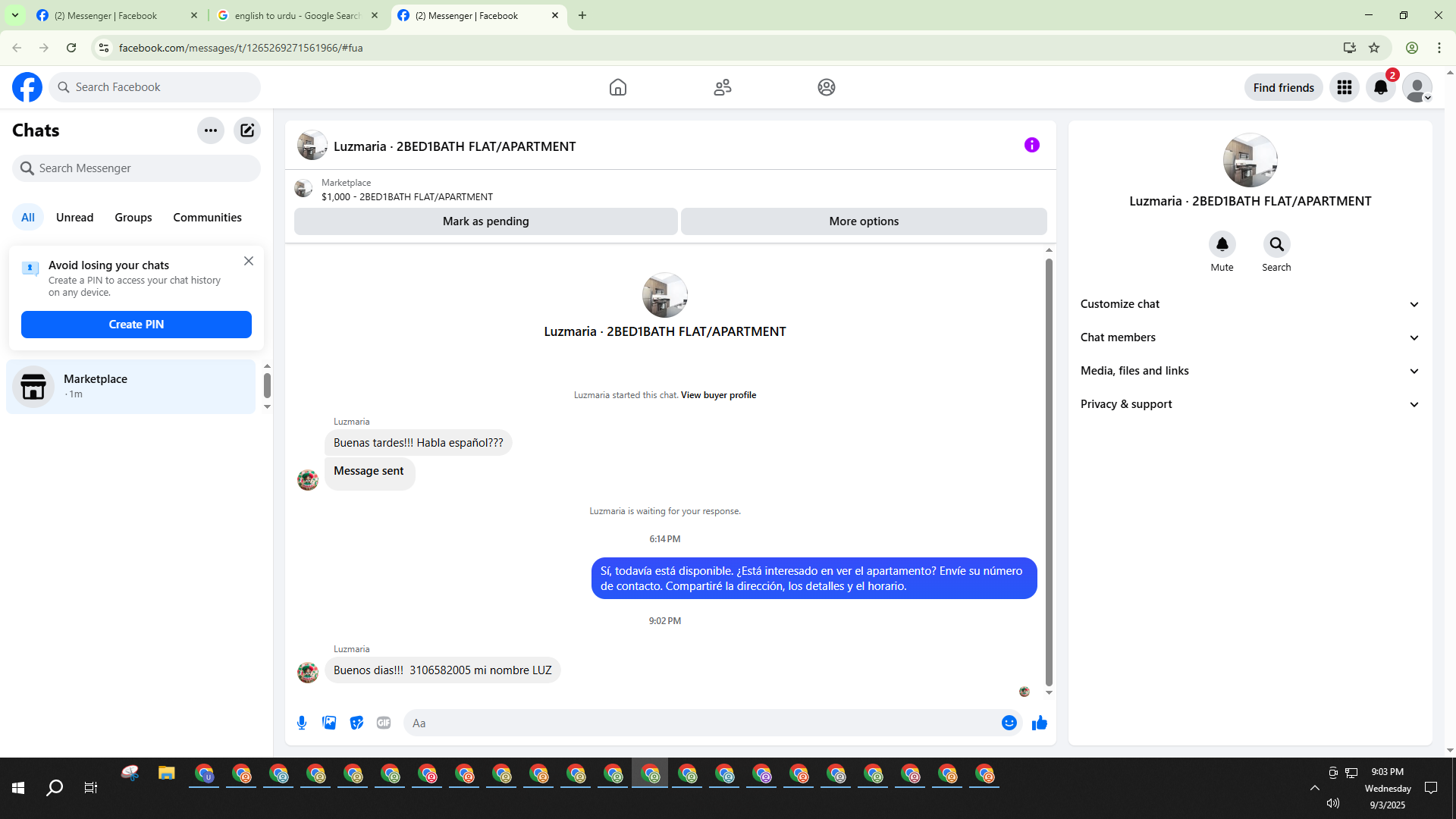This screenshot has width=1456, height=819.
Task: Select the Communities chats filter
Action: click(207, 218)
